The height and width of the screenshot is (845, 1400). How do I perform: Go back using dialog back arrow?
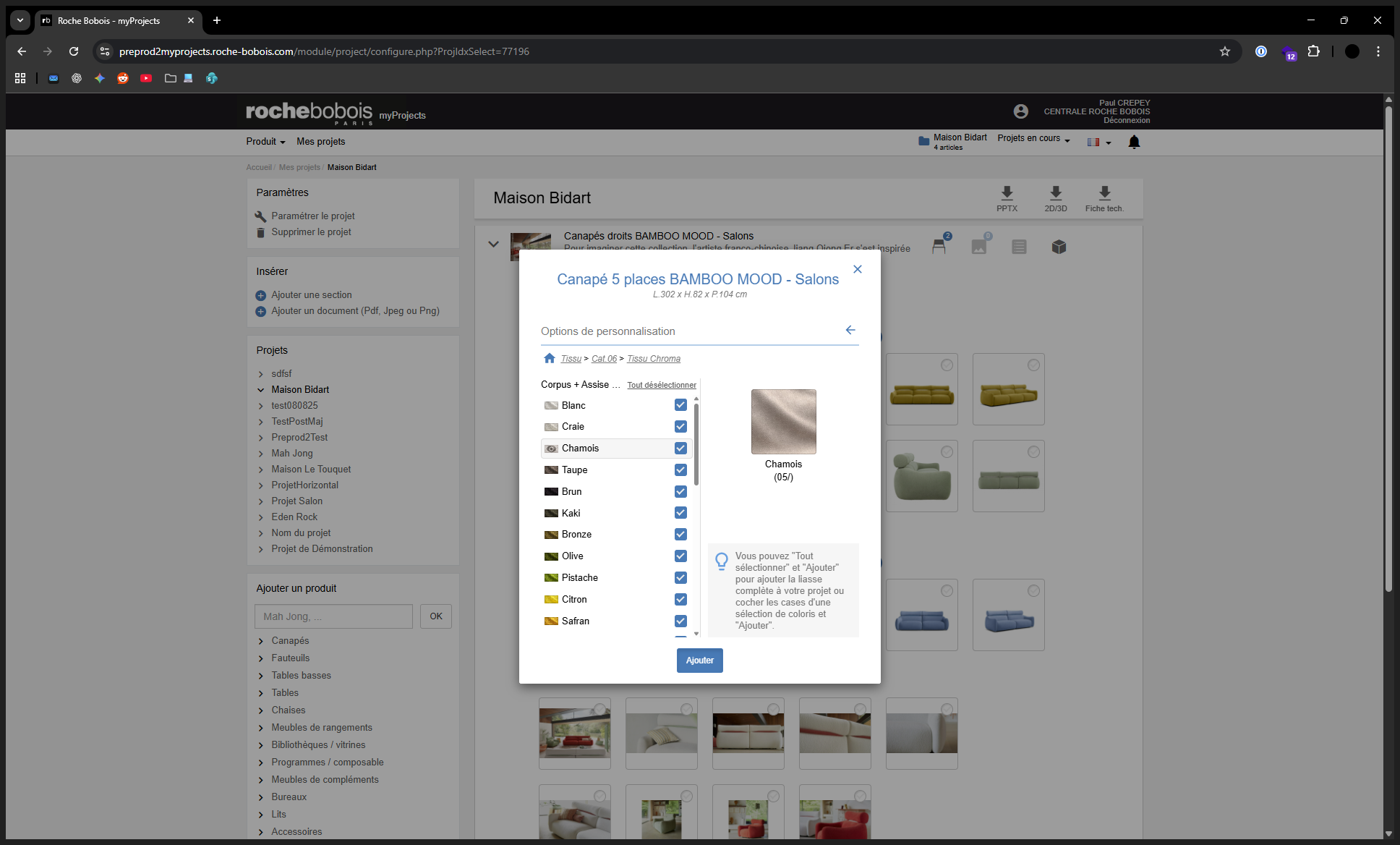tap(850, 330)
